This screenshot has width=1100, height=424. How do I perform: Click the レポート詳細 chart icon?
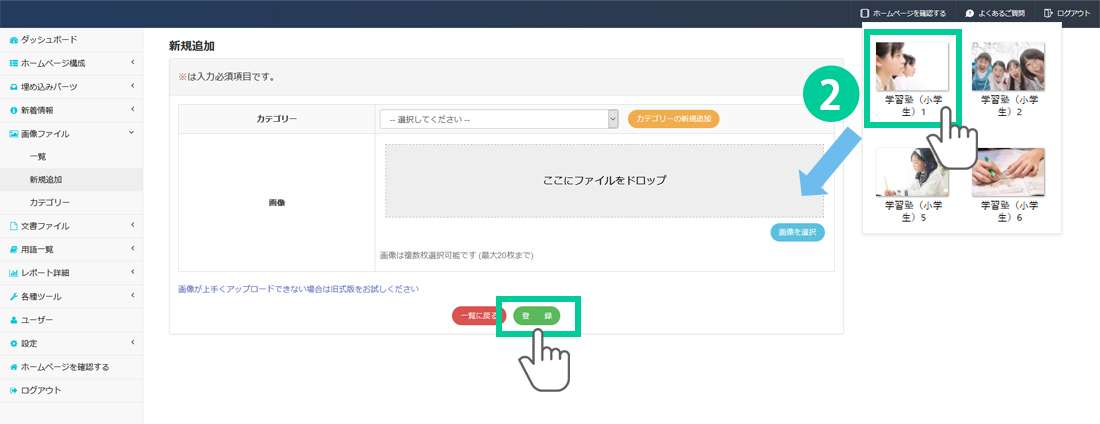pos(14,273)
